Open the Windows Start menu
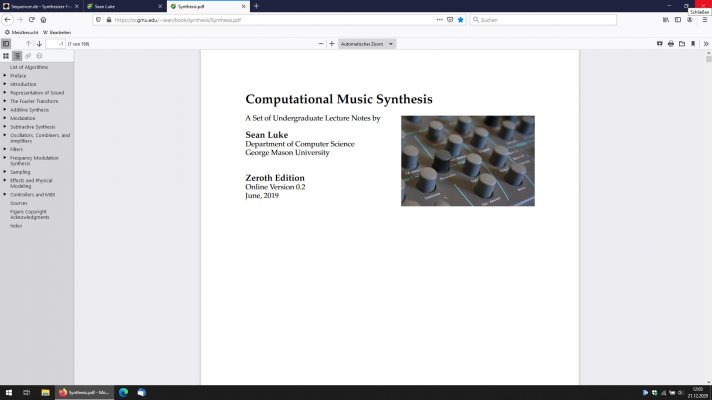Viewport: 712px width, 400px height. coord(9,392)
